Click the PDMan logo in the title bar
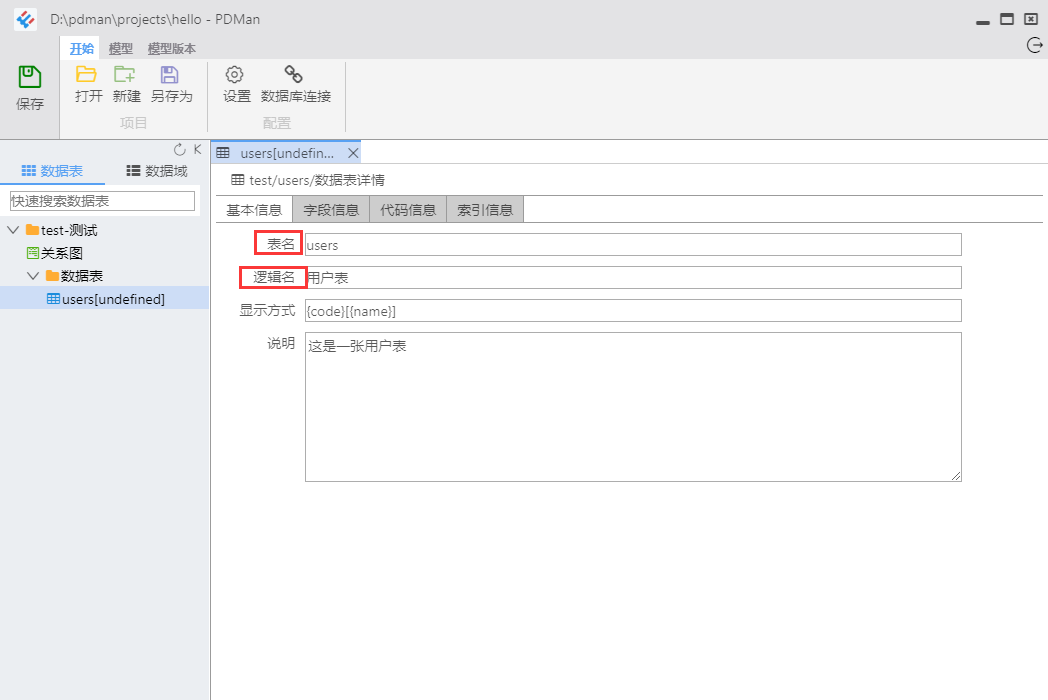 (25, 18)
